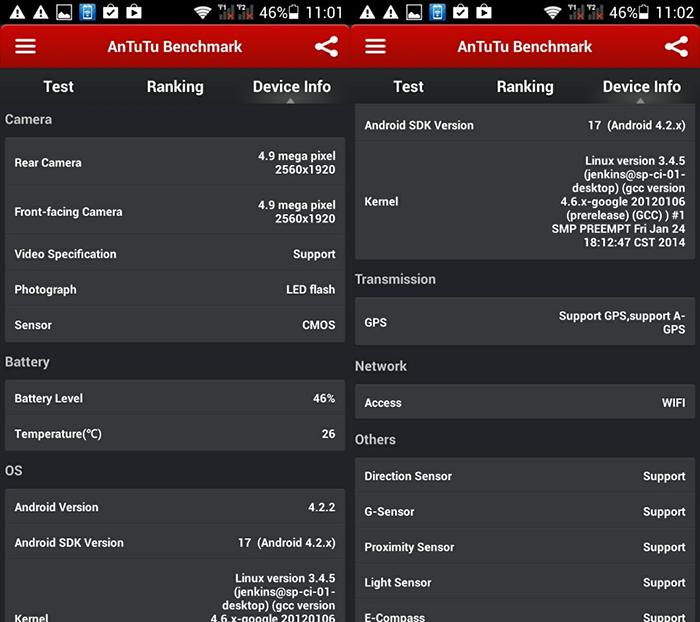This screenshot has height=622, width=700.
Task: Tap WiFi signal icon in right status bar
Action: [x=553, y=12]
